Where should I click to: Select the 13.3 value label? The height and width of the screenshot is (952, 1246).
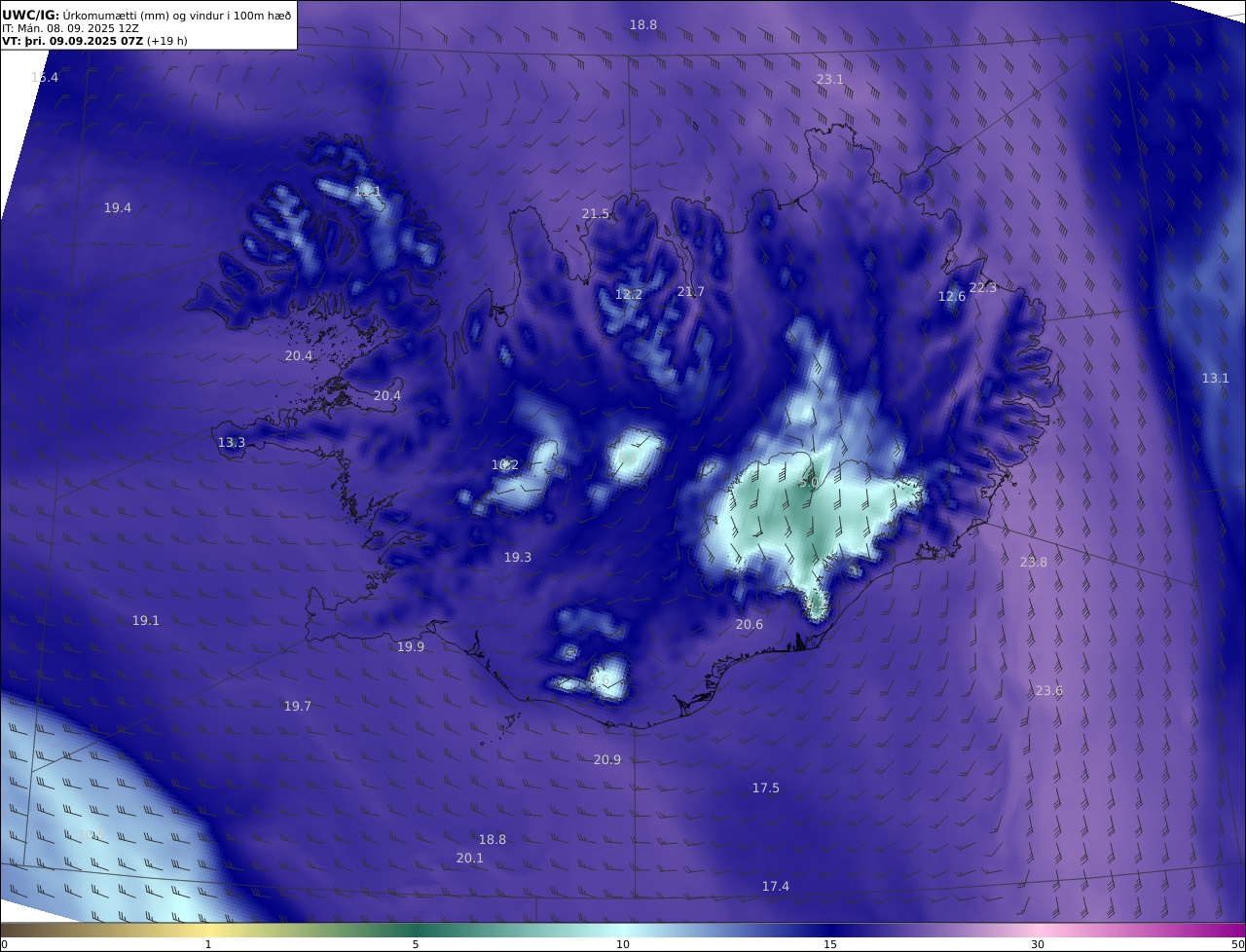232,442
